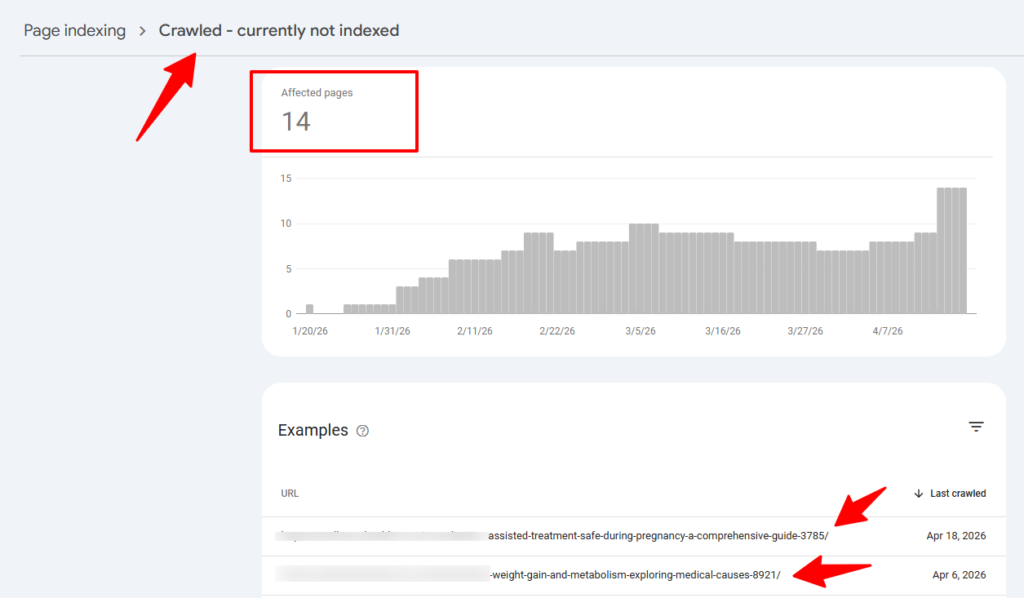Viewport: 1024px width, 598px height.
Task: Toggle the sort arrow beside Last crawled
Action: (x=919, y=493)
